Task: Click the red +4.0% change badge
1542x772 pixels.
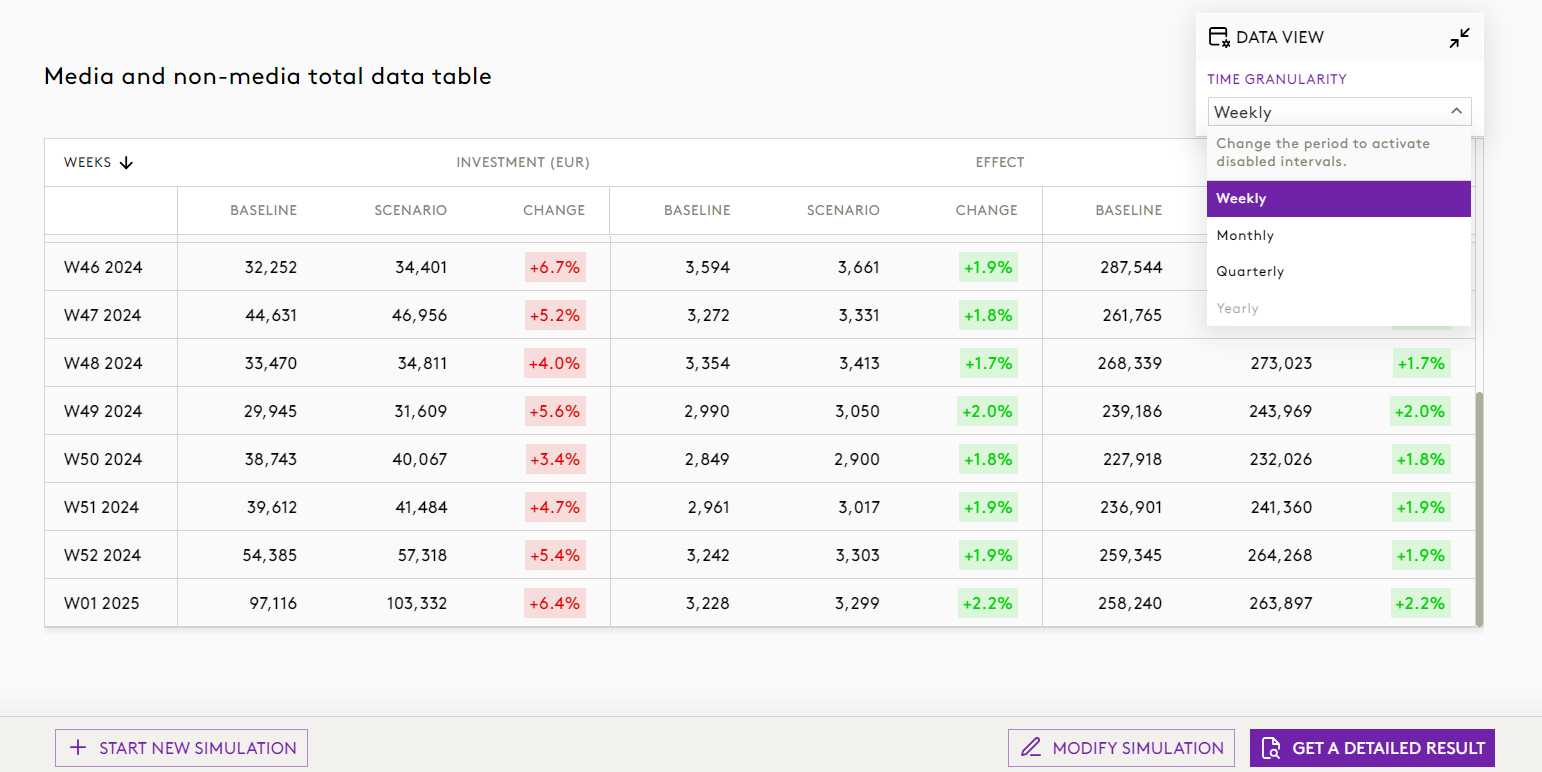Action: pyautogui.click(x=555, y=363)
